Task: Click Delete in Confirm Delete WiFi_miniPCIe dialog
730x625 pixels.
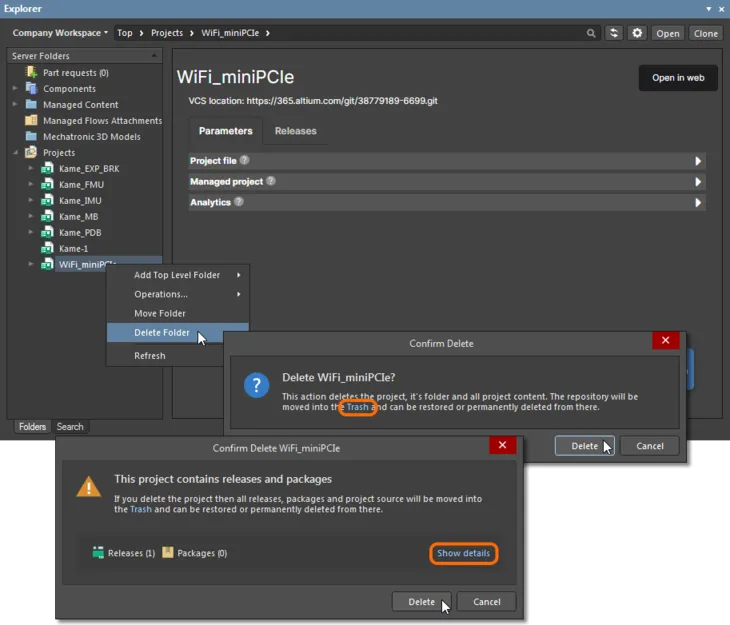Action: (421, 602)
